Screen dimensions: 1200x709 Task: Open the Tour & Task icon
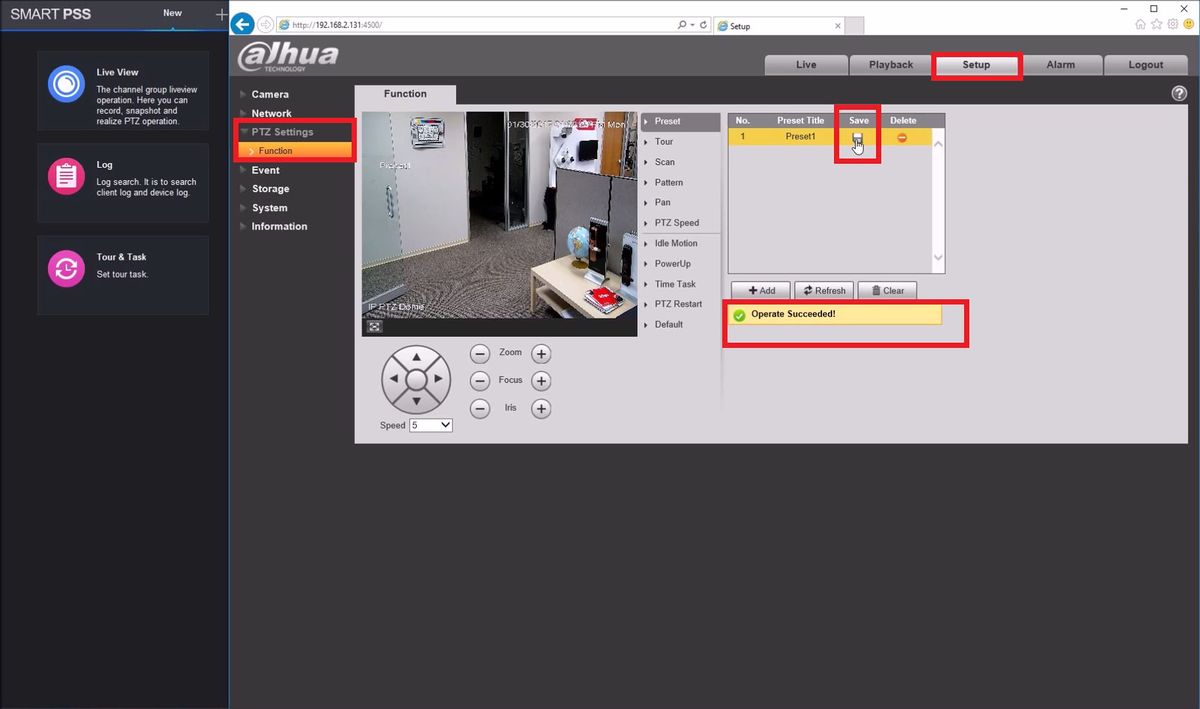[66, 268]
